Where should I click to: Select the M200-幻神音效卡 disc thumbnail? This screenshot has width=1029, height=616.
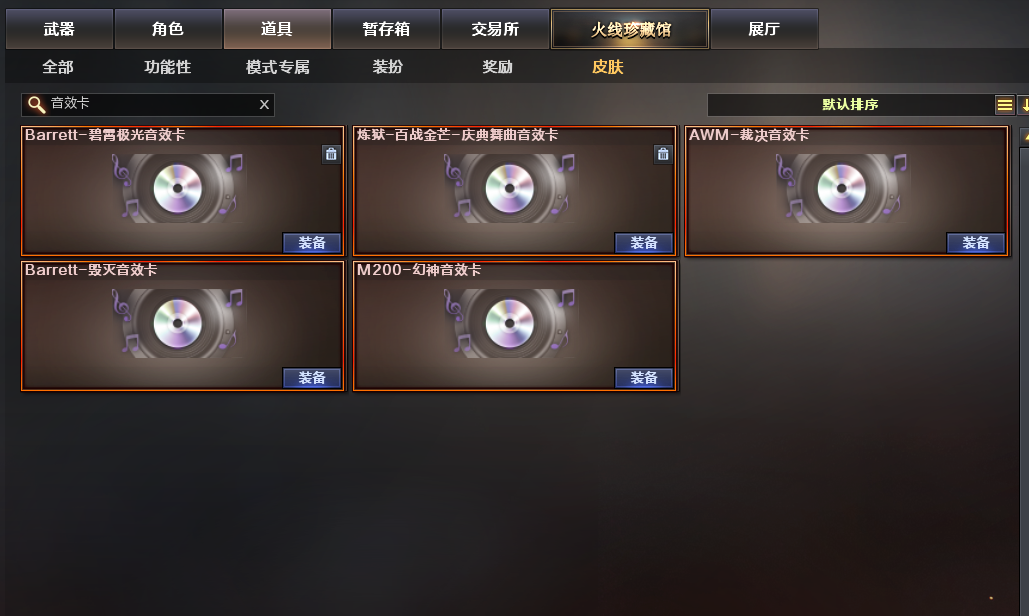(x=509, y=323)
